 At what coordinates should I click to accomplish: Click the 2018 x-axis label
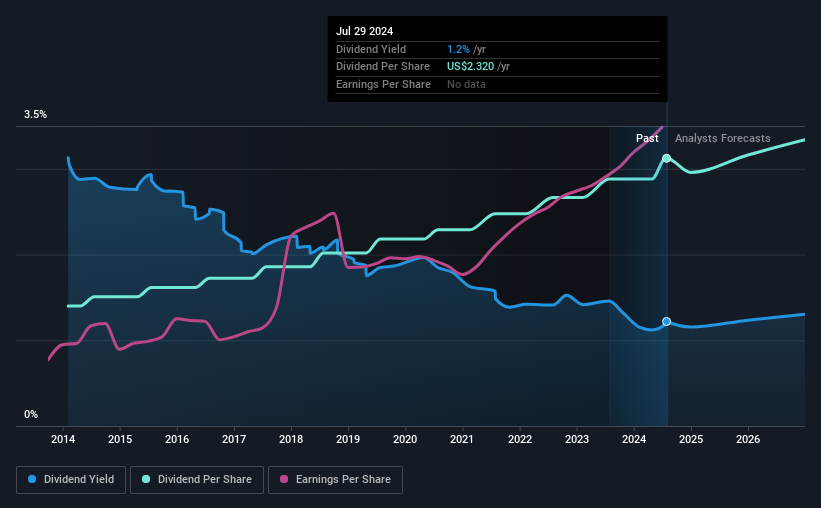coord(291,439)
